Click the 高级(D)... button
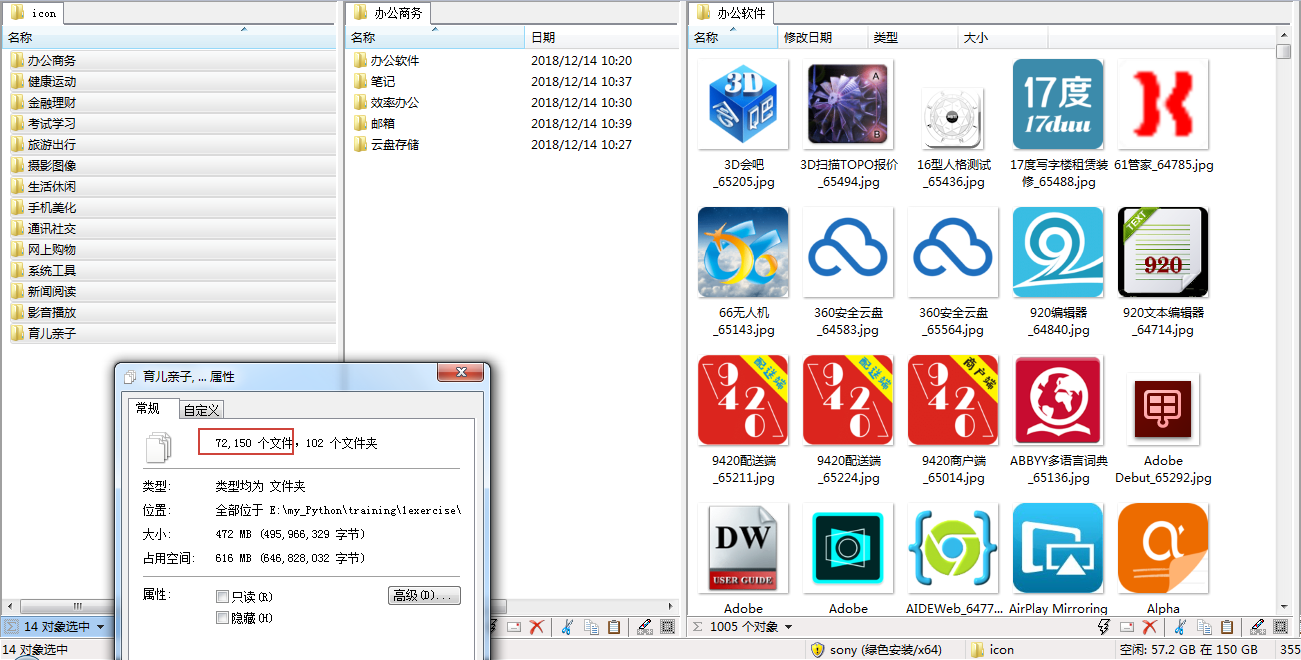The height and width of the screenshot is (660, 1301). 424,596
